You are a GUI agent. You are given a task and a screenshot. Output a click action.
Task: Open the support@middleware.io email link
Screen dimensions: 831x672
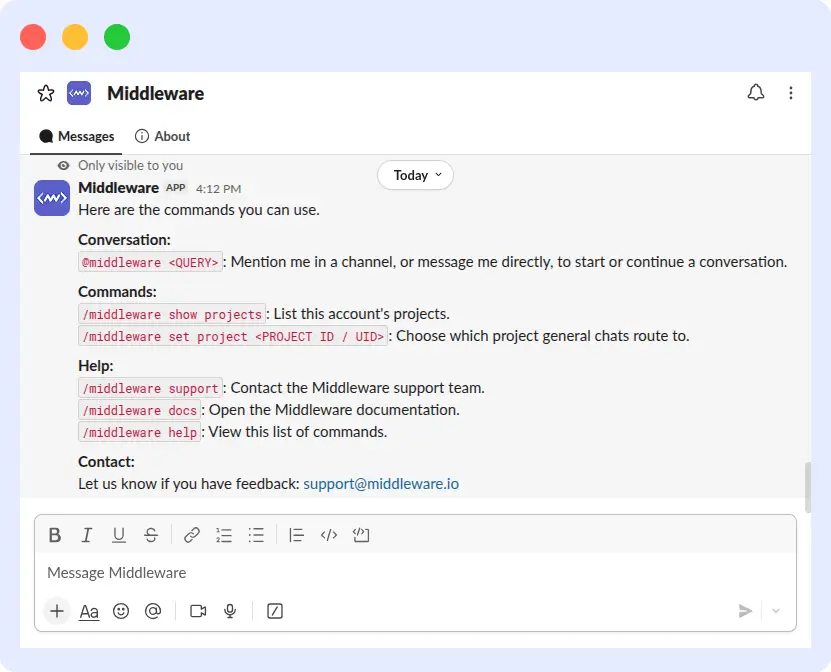381,484
